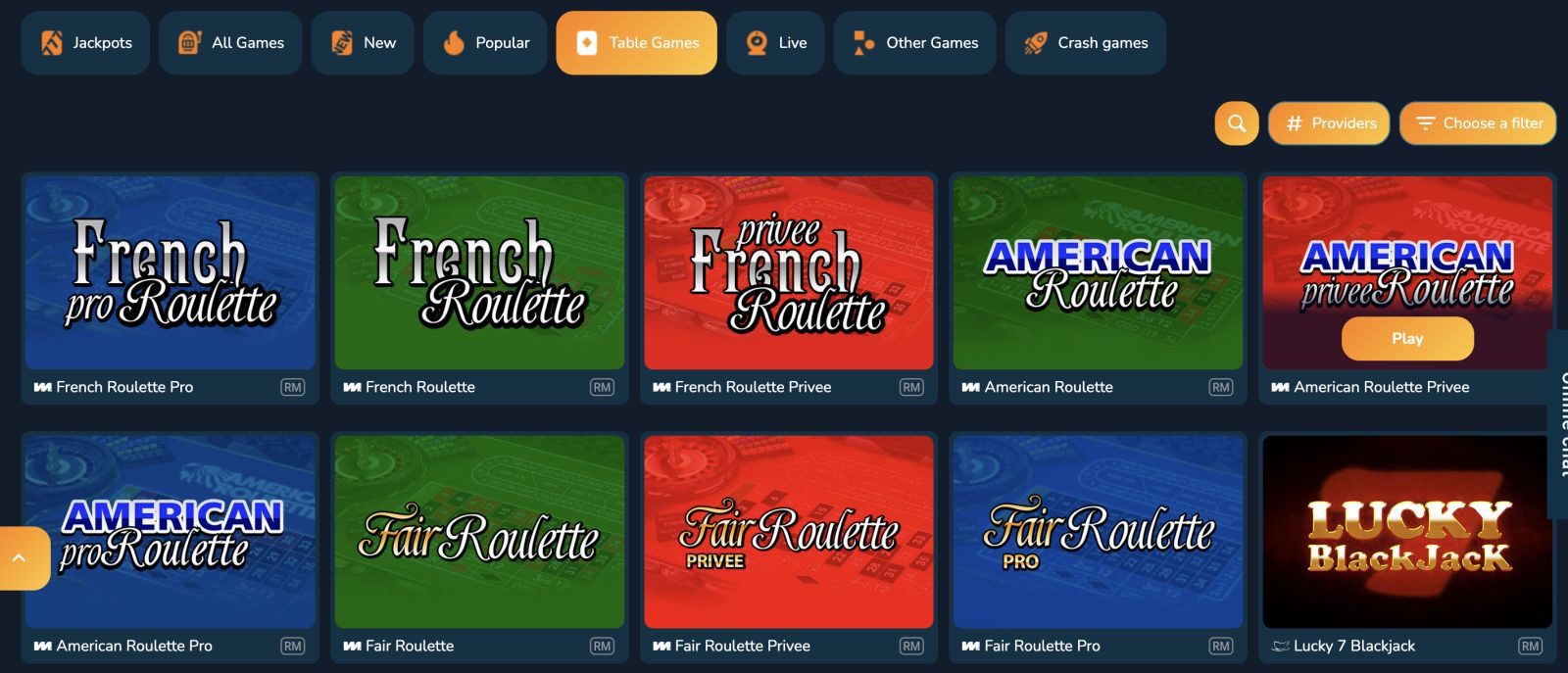Click the provider logo beside the French Roulette title
1568x673 pixels.
[352, 388]
